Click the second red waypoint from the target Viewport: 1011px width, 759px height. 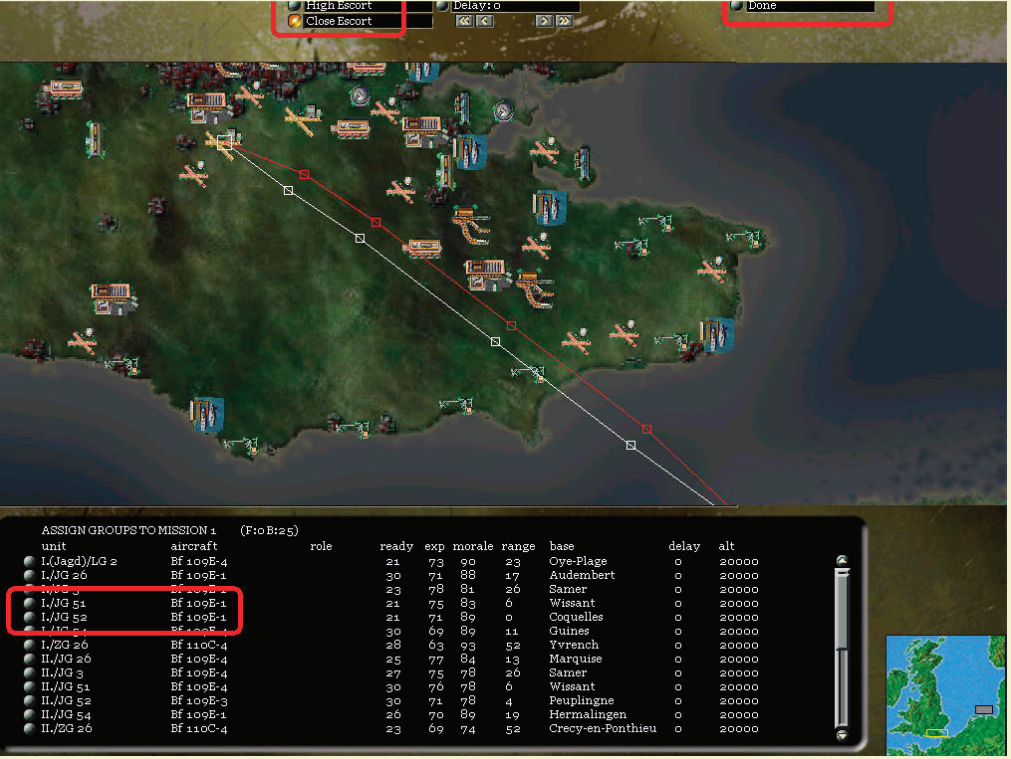pyautogui.click(x=376, y=222)
